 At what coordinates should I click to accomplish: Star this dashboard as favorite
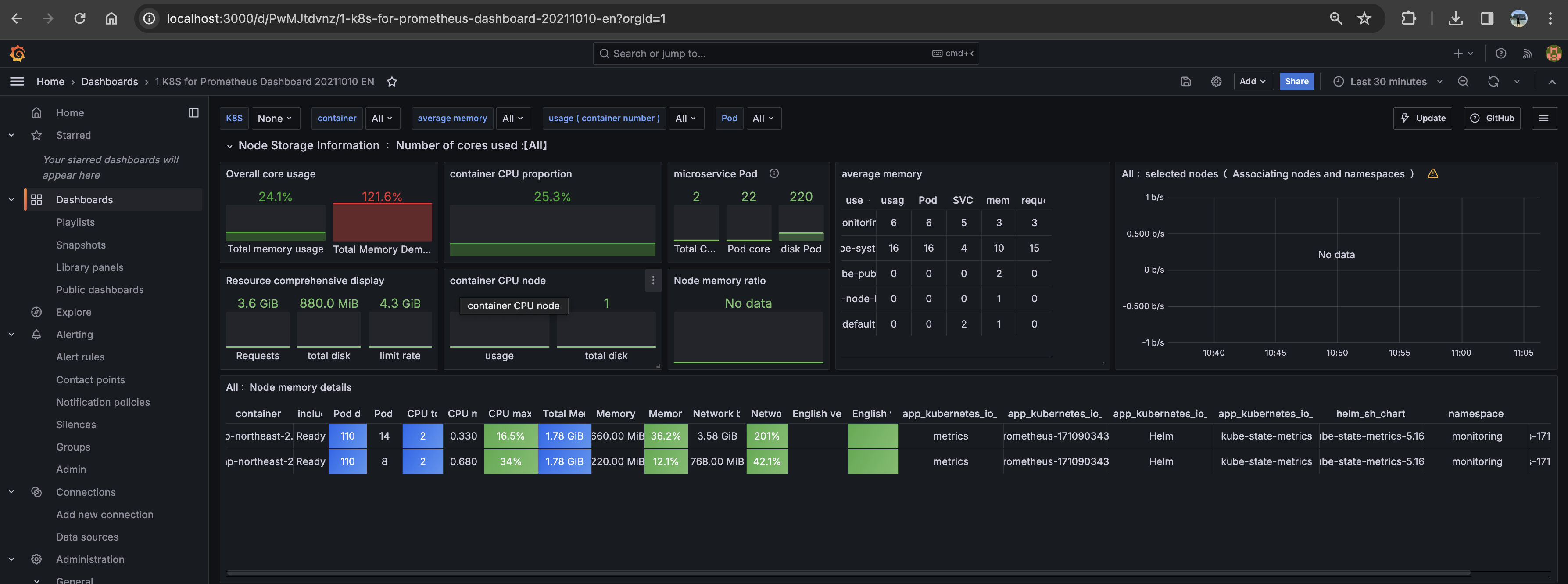point(392,82)
